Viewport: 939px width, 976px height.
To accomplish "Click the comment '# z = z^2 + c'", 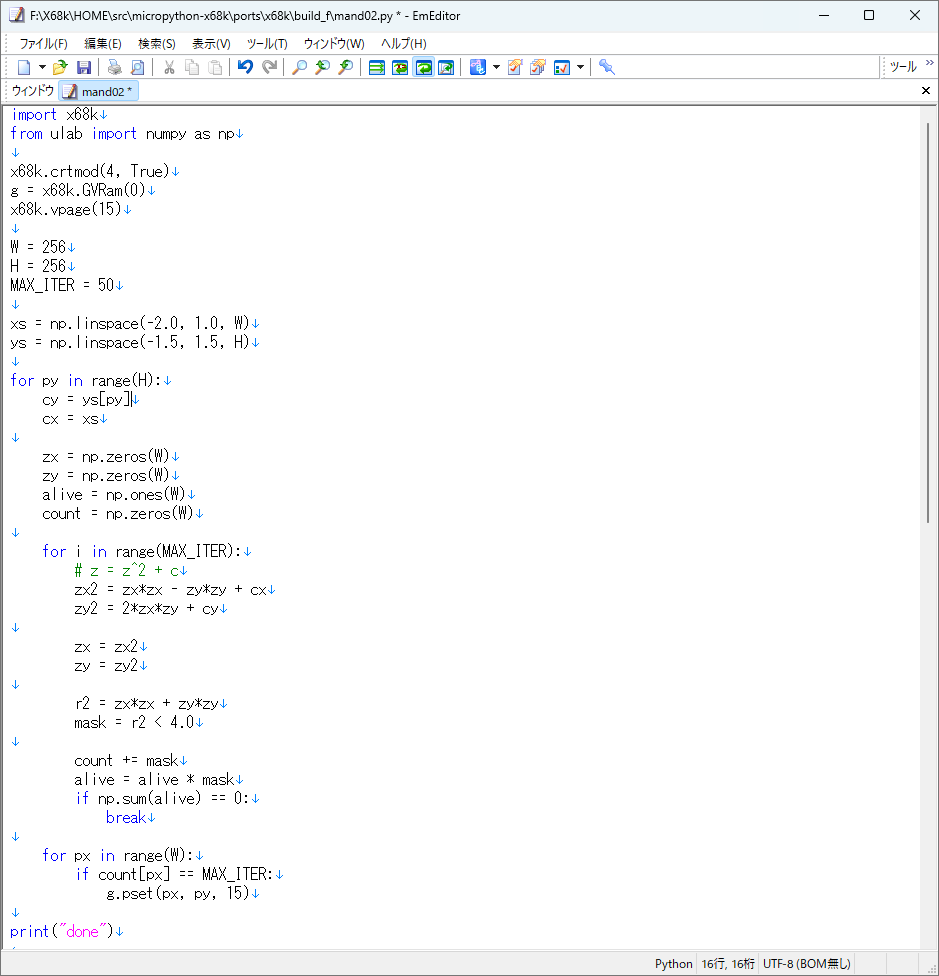I will point(126,571).
